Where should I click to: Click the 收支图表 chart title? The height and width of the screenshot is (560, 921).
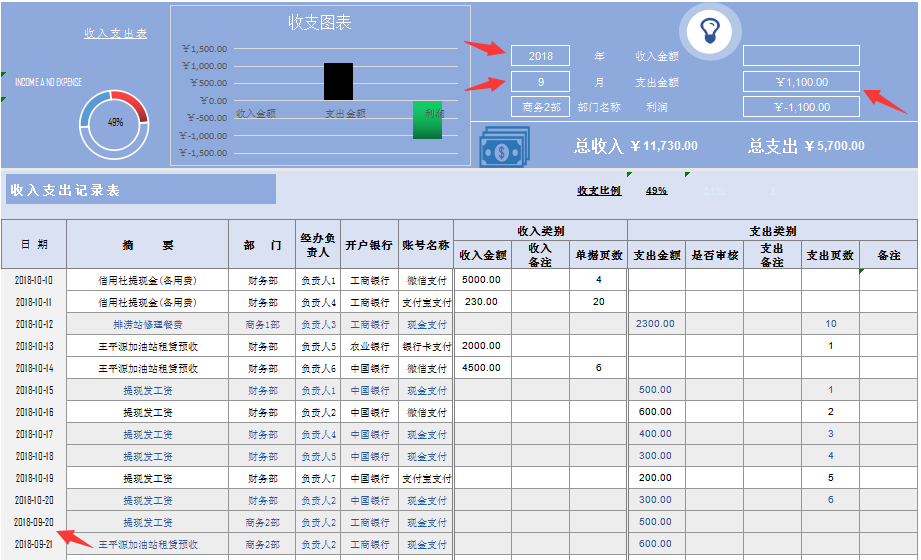click(320, 22)
